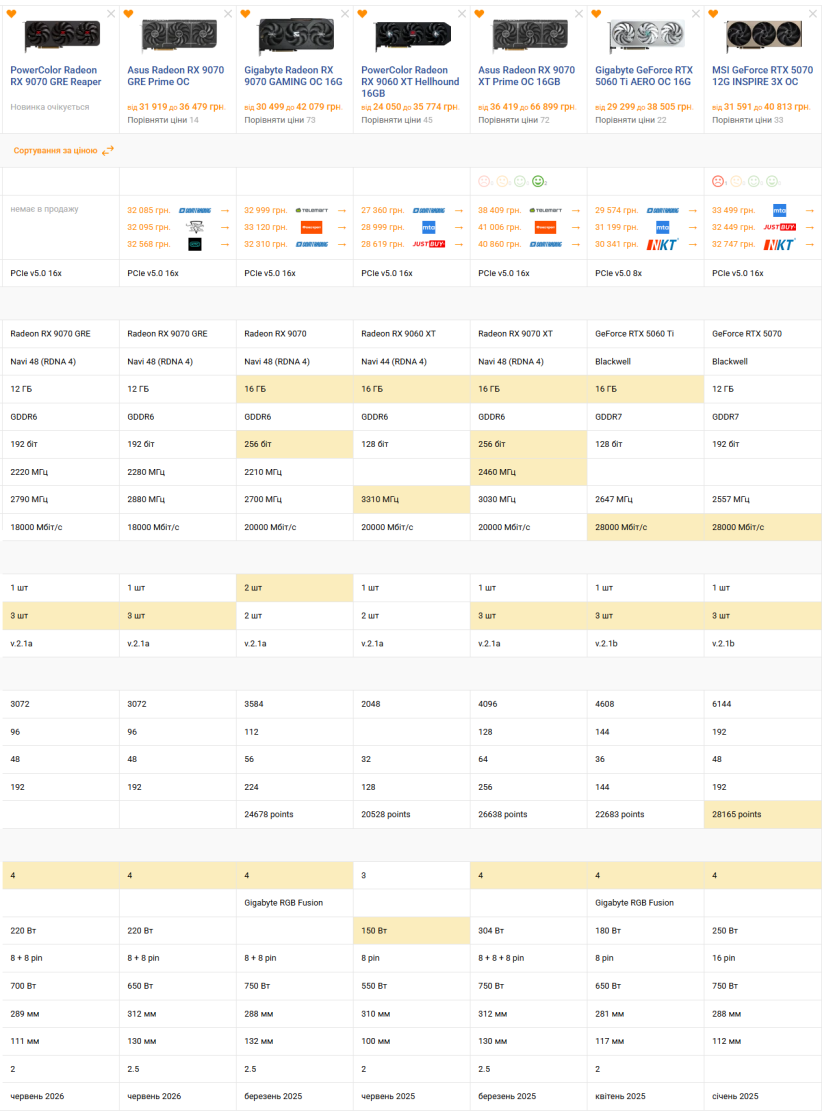Viewport: 835px width, 1116px height.
Task: Click the Telemart logo beside 38 409 грн.
Action: pyautogui.click(x=545, y=211)
